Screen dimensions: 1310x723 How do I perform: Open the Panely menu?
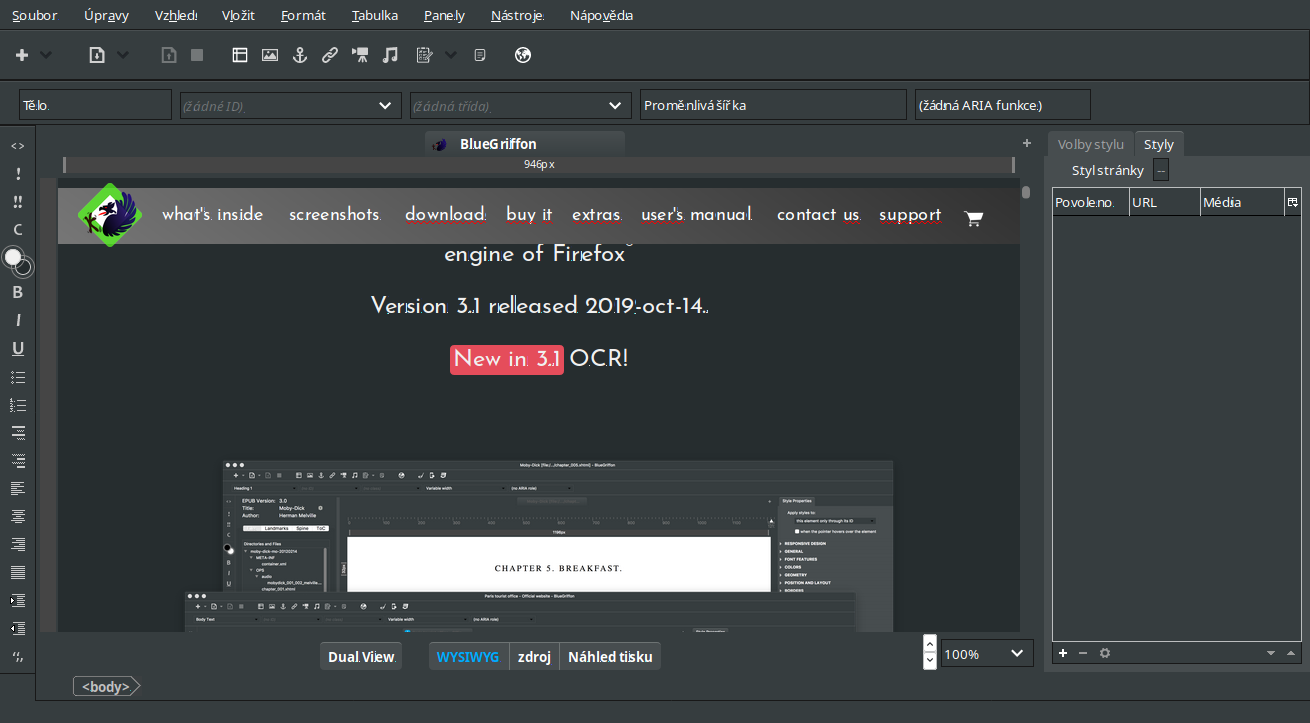pyautogui.click(x=445, y=15)
